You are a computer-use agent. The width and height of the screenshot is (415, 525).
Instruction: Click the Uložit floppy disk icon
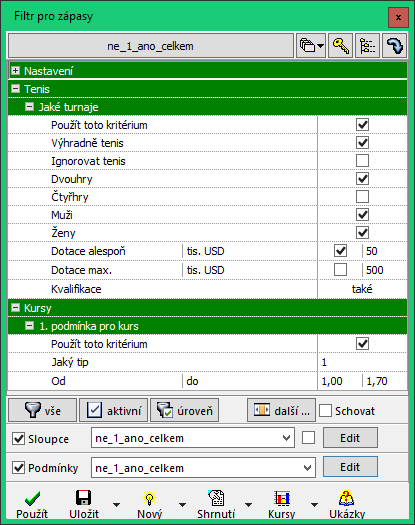[84, 498]
